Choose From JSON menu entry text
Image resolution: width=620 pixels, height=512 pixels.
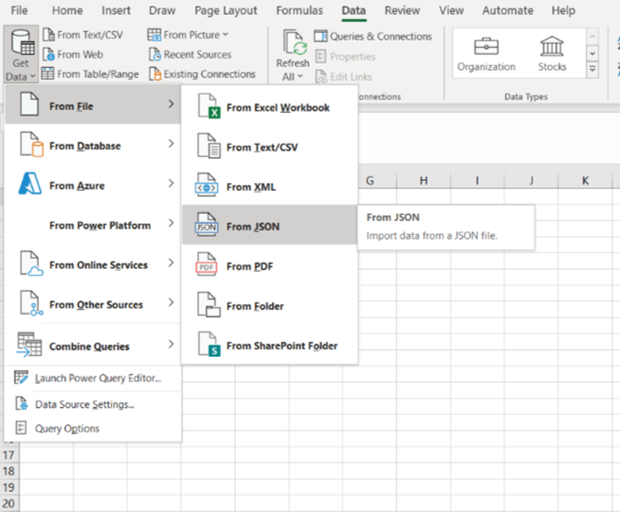(x=253, y=227)
